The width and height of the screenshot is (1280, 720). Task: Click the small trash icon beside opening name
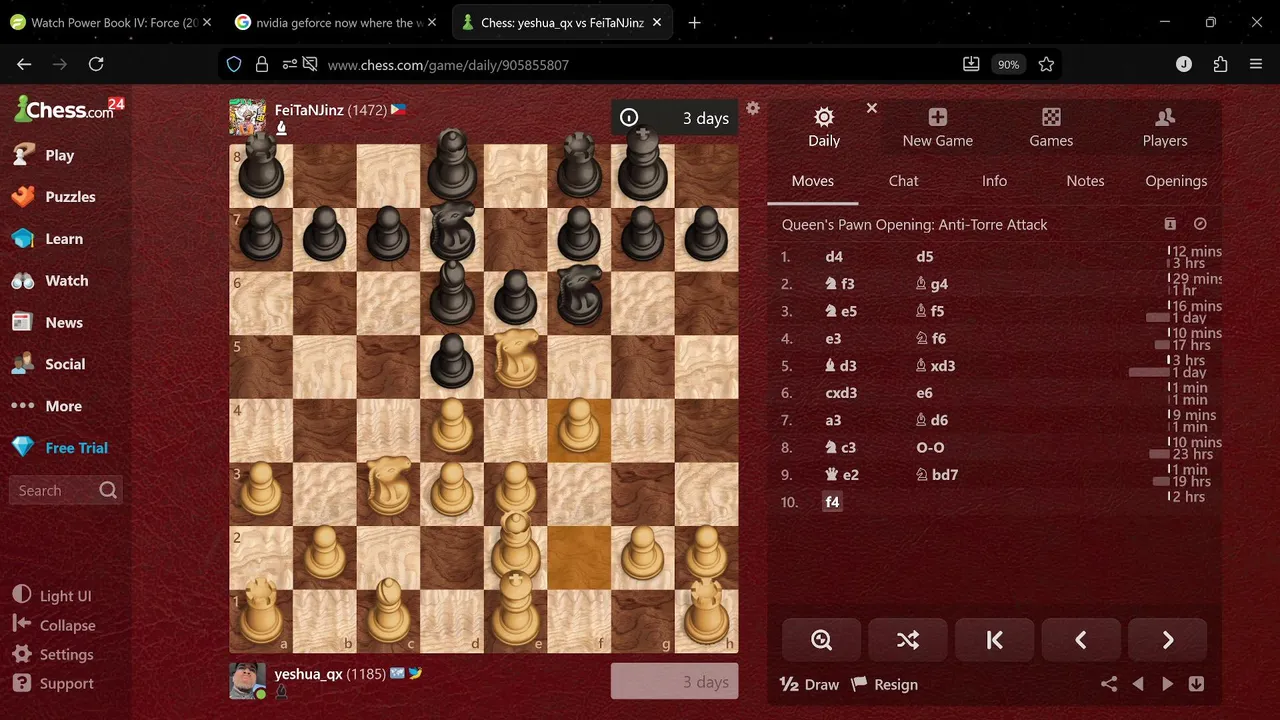(x=1170, y=225)
